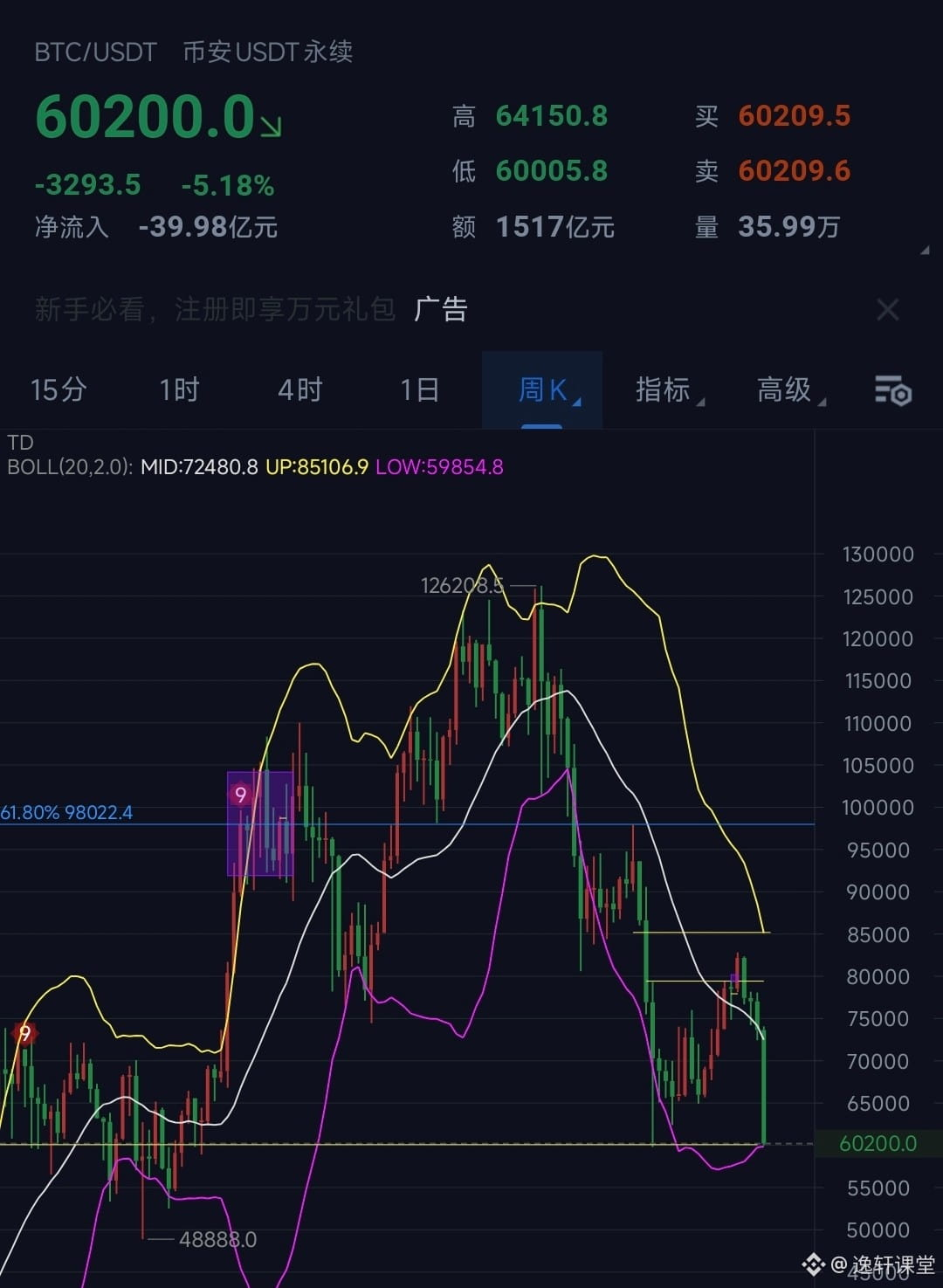Open the 周K timeframe dropdown
Image resolution: width=943 pixels, height=1288 pixels.
click(x=542, y=389)
